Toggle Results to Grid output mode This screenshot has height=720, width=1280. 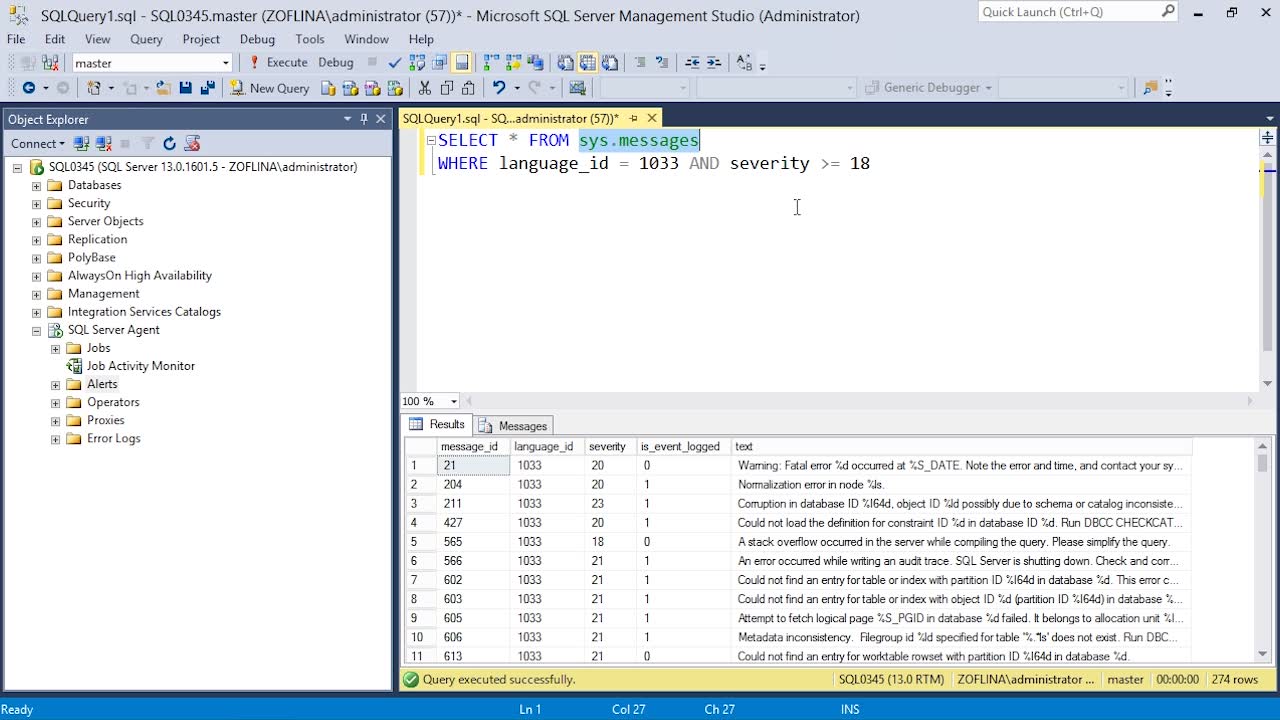tap(587, 62)
